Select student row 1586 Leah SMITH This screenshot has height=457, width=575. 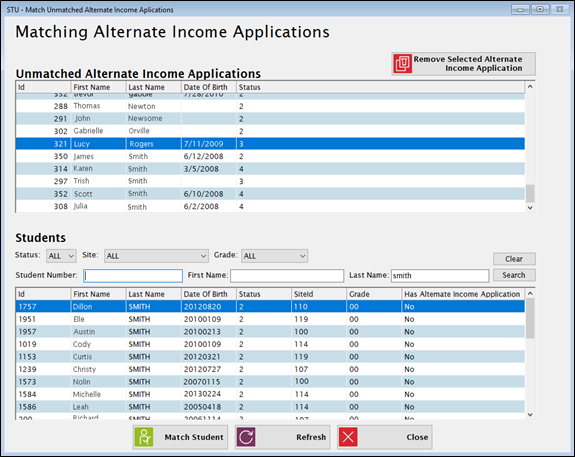(270, 407)
